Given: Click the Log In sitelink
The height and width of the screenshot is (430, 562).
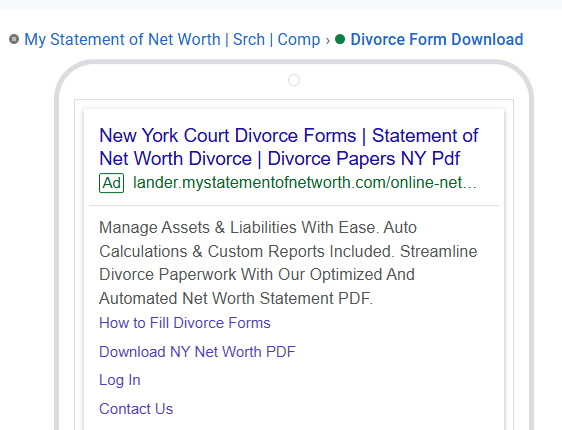Looking at the screenshot, I should click(120, 380).
